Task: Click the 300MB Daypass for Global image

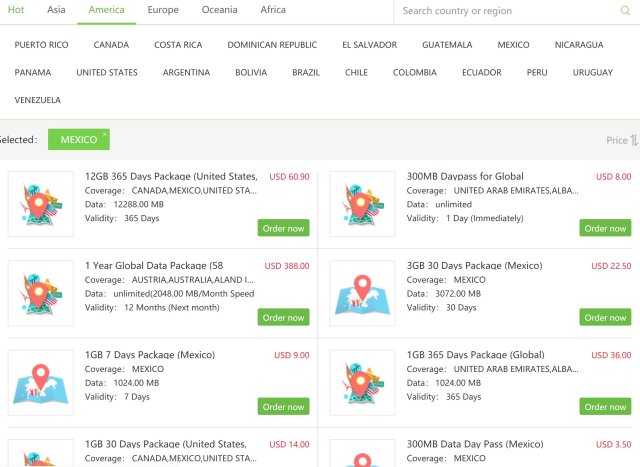Action: click(x=362, y=204)
